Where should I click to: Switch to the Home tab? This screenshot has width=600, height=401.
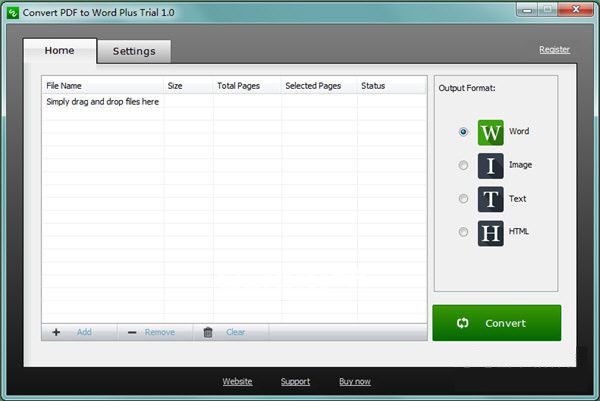60,51
